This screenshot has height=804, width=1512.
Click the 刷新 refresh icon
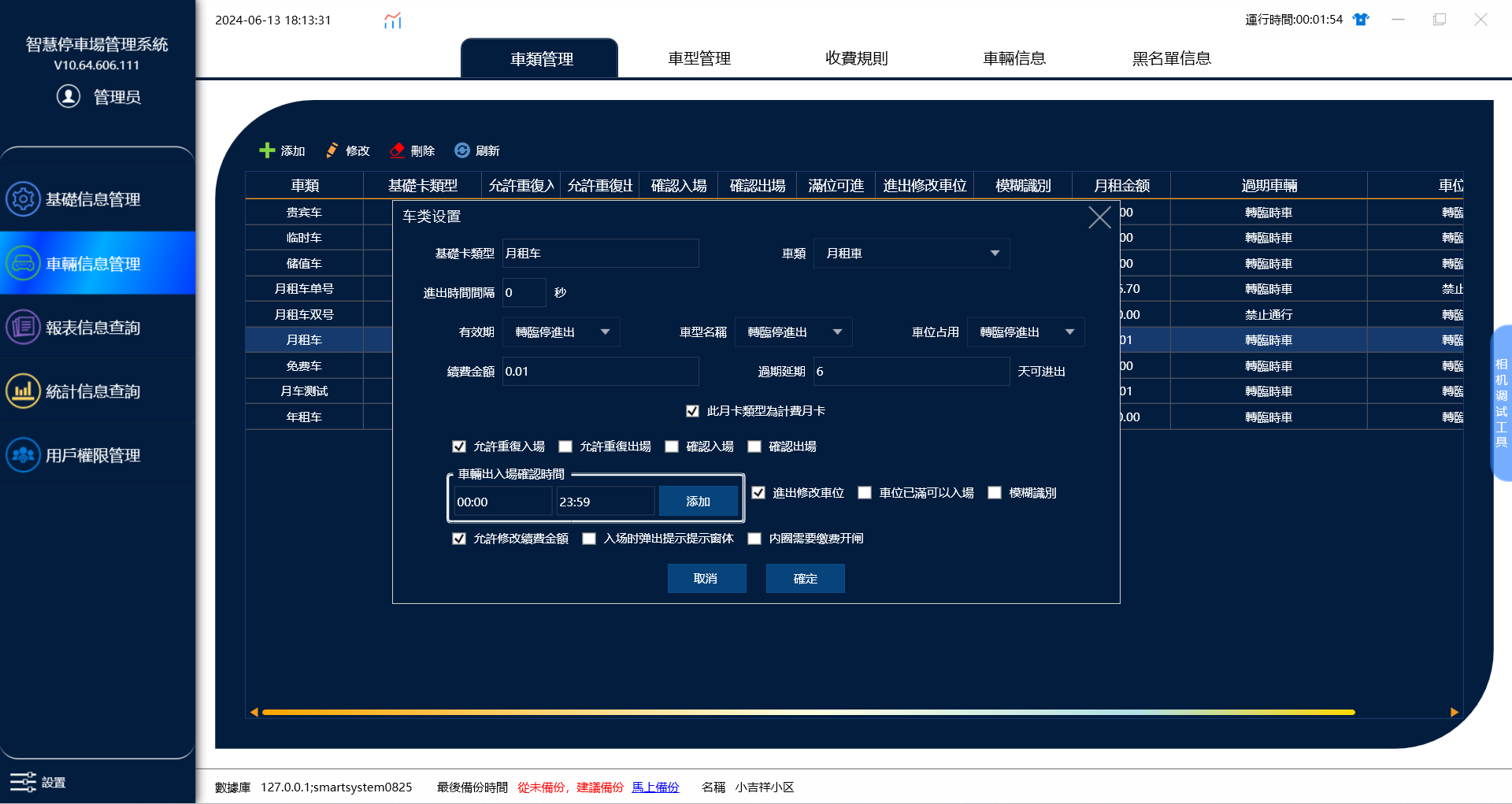pyautogui.click(x=462, y=150)
